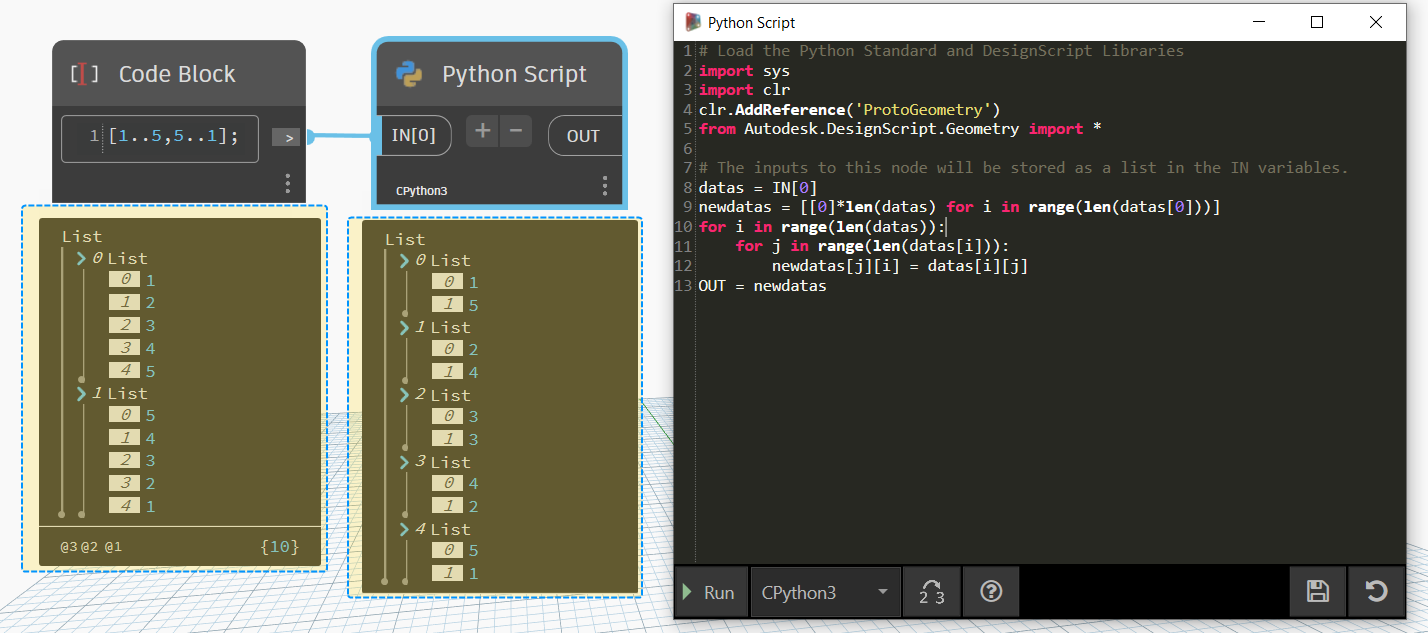
Task: Open Code Block node three-dot options menu
Action: click(288, 184)
